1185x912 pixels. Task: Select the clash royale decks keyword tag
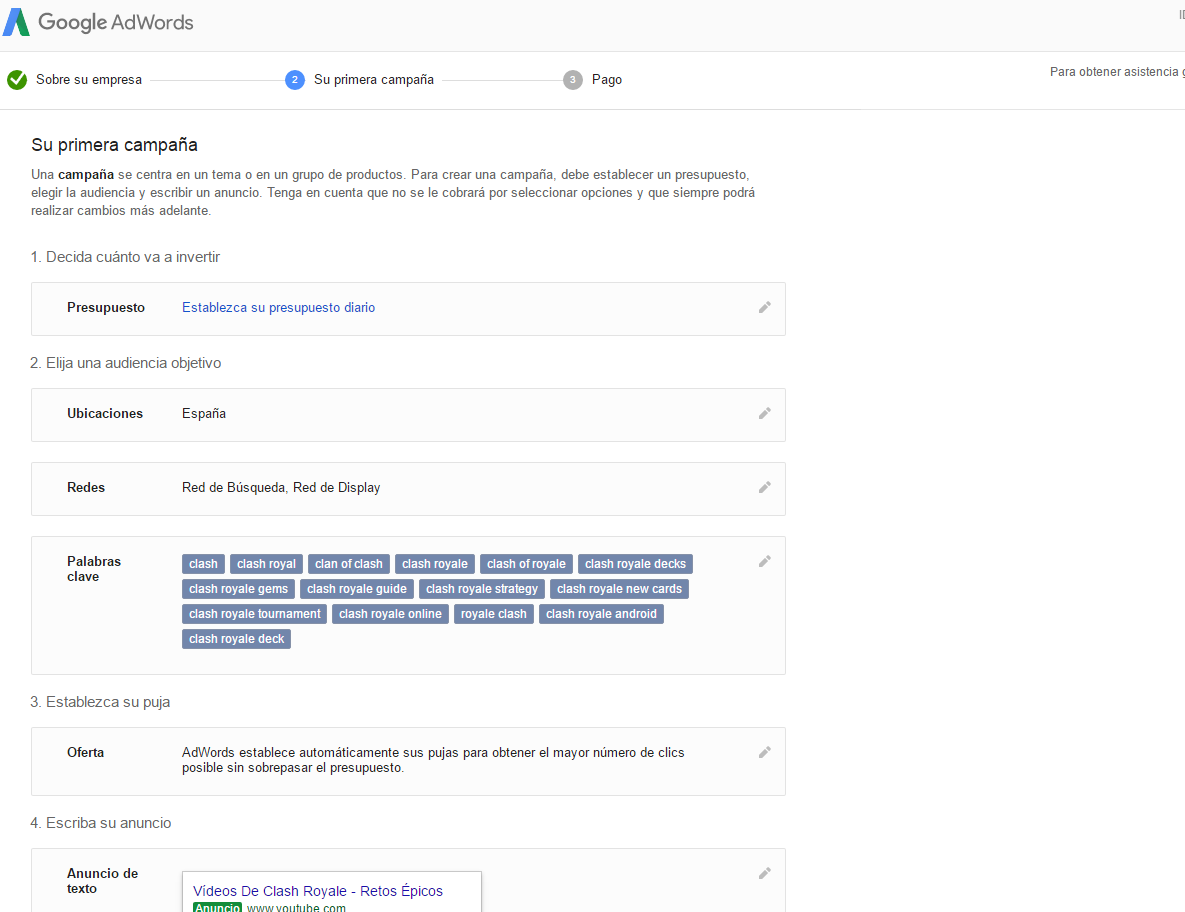tap(635, 564)
